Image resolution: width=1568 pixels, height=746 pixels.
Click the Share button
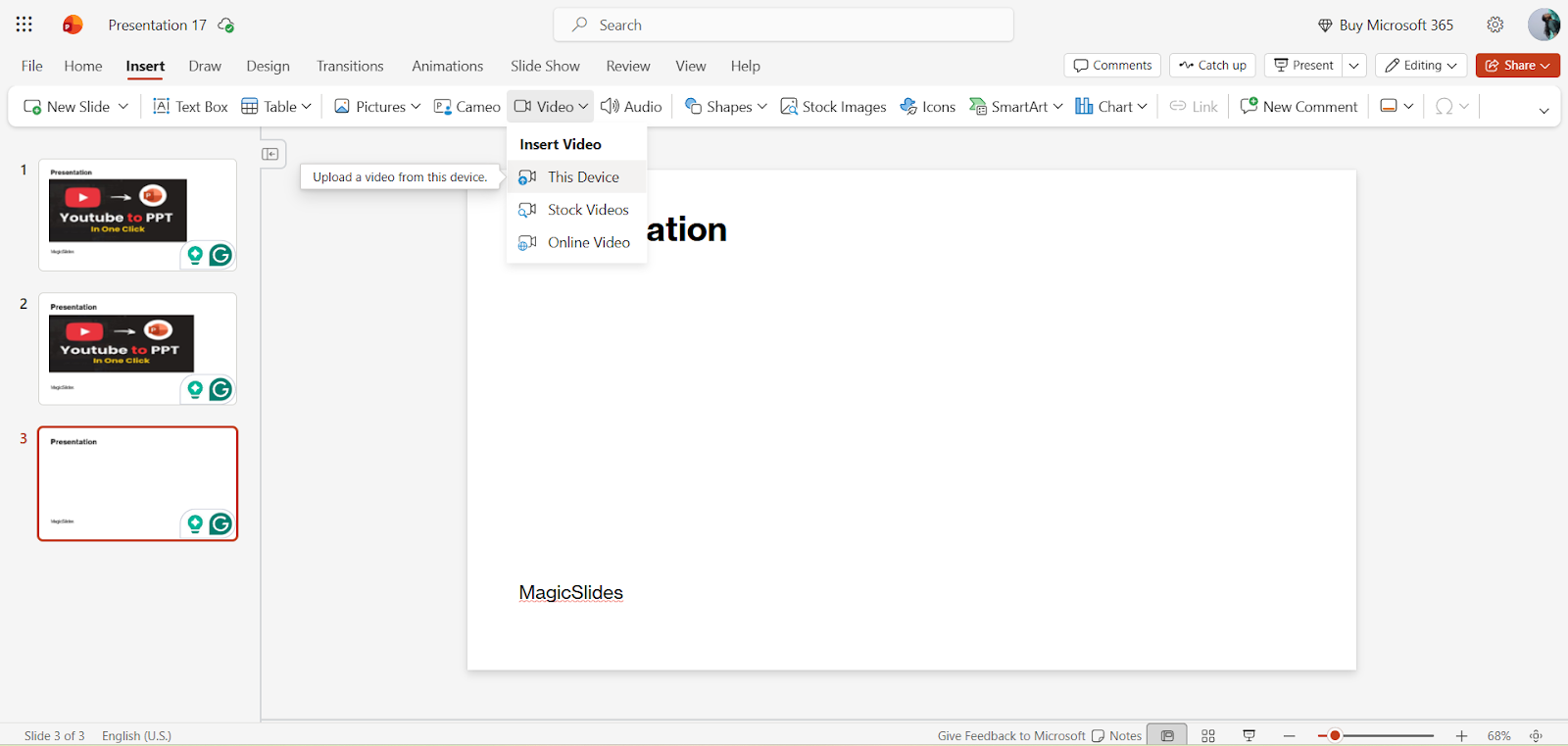click(x=1518, y=66)
